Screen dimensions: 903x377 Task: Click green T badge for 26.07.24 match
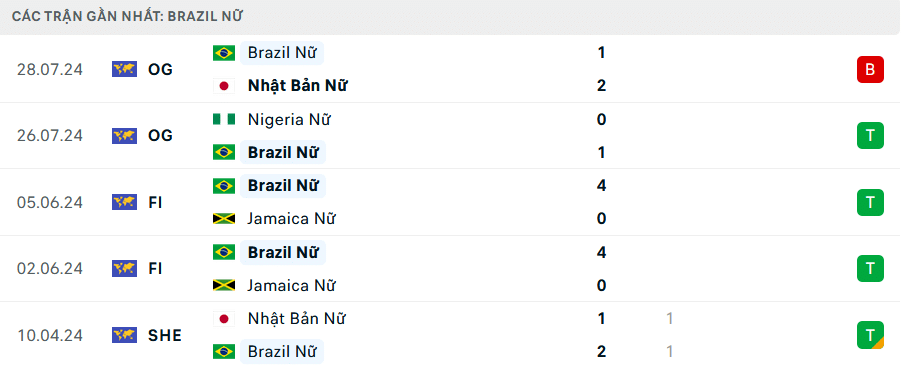pos(870,136)
